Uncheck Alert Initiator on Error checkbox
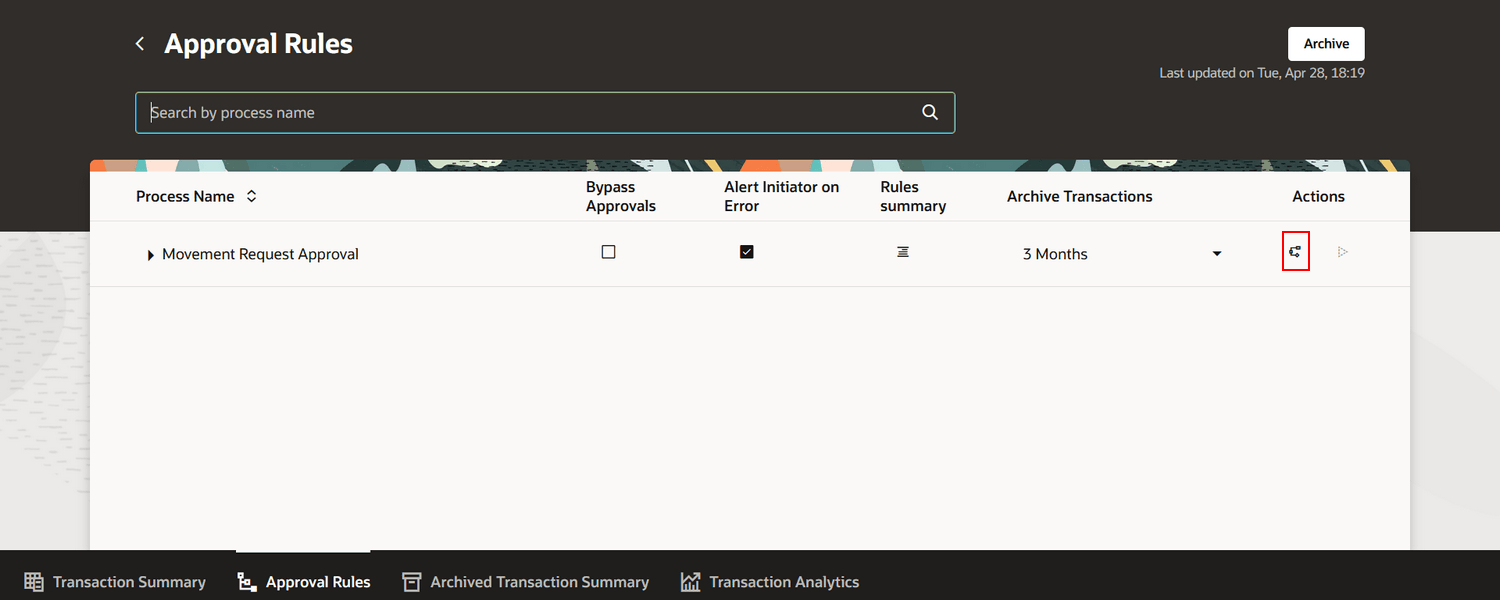 746,252
